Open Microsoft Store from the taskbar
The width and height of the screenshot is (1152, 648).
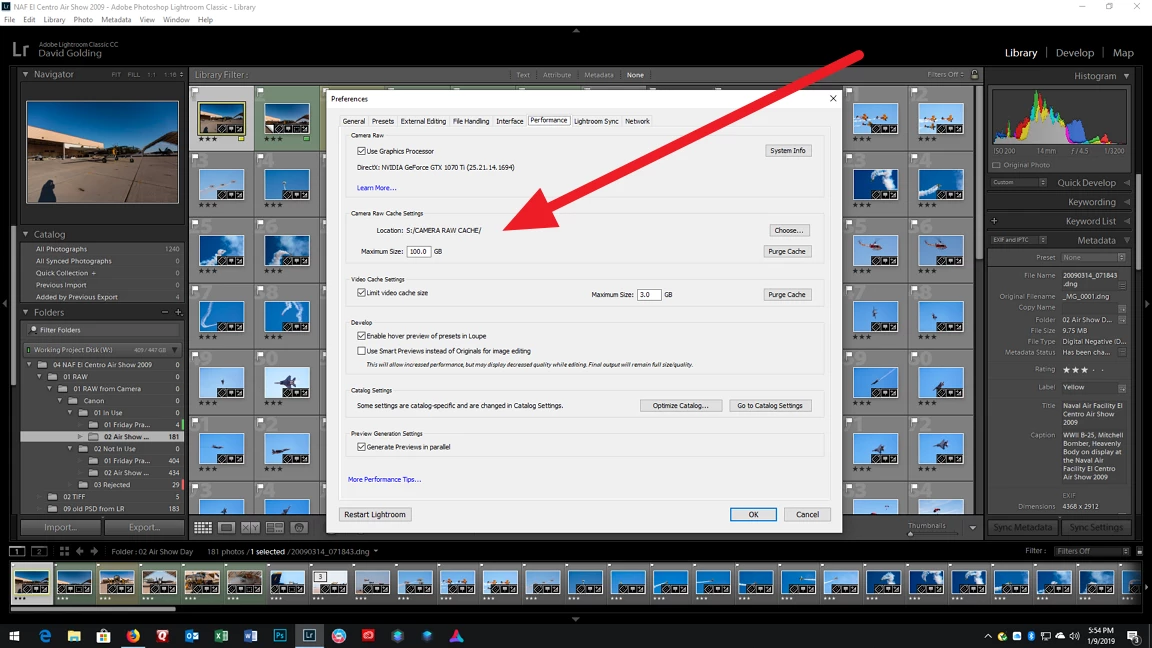[x=104, y=636]
